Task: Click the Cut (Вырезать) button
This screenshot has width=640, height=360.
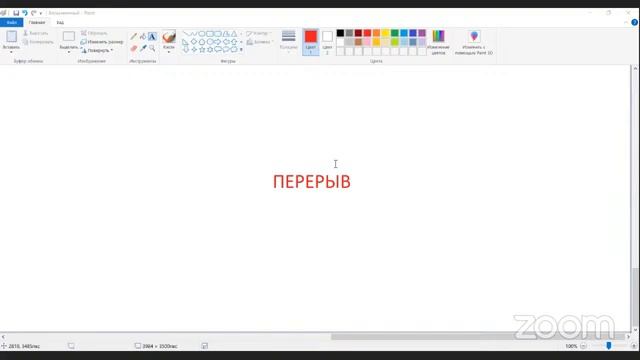Action: (x=36, y=33)
